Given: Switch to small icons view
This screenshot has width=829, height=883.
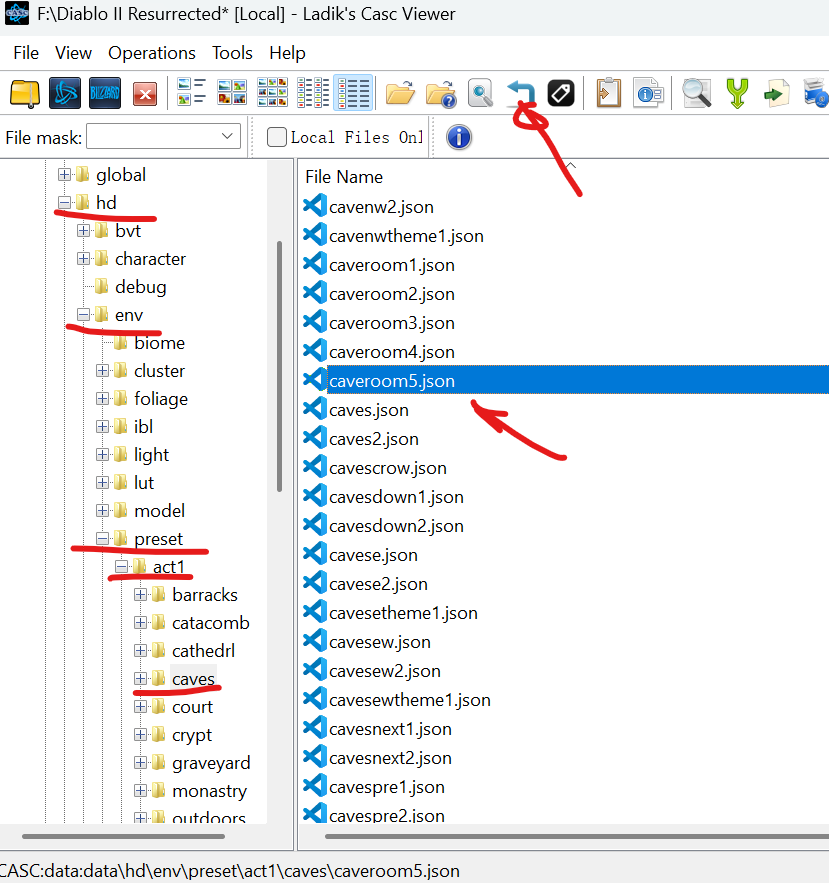Looking at the screenshot, I should 273,92.
